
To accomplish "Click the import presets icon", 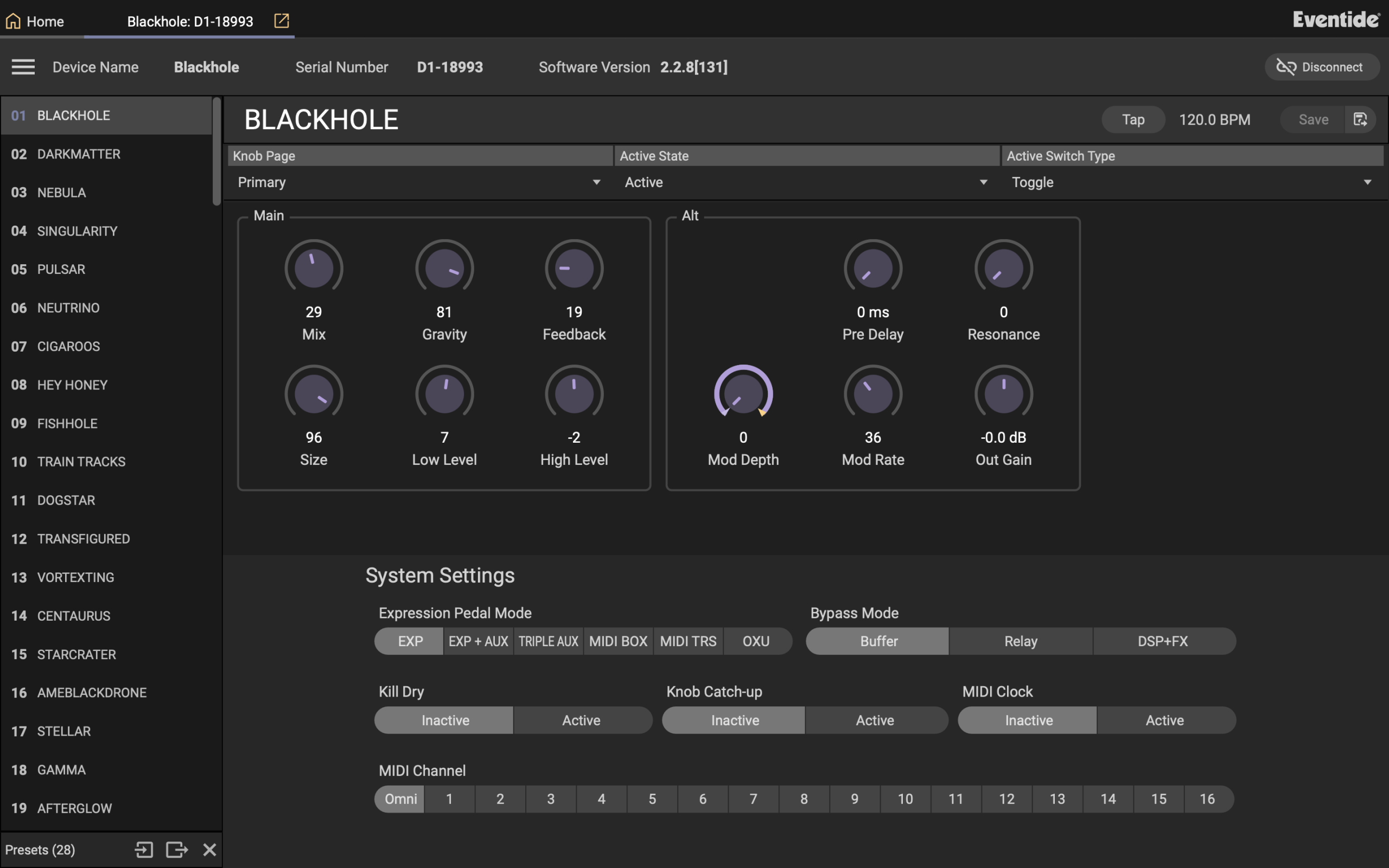I will [x=143, y=850].
